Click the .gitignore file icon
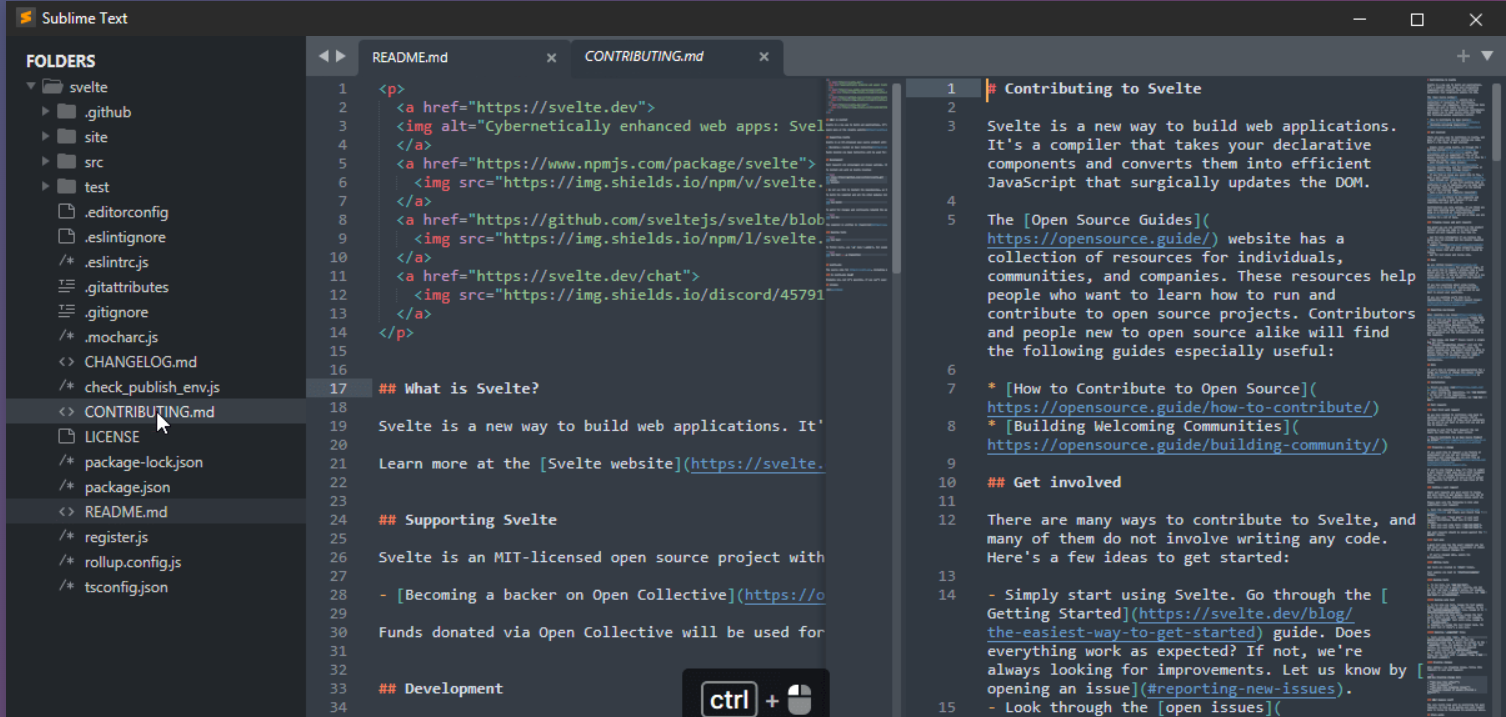Viewport: 1506px width, 717px height. point(67,312)
